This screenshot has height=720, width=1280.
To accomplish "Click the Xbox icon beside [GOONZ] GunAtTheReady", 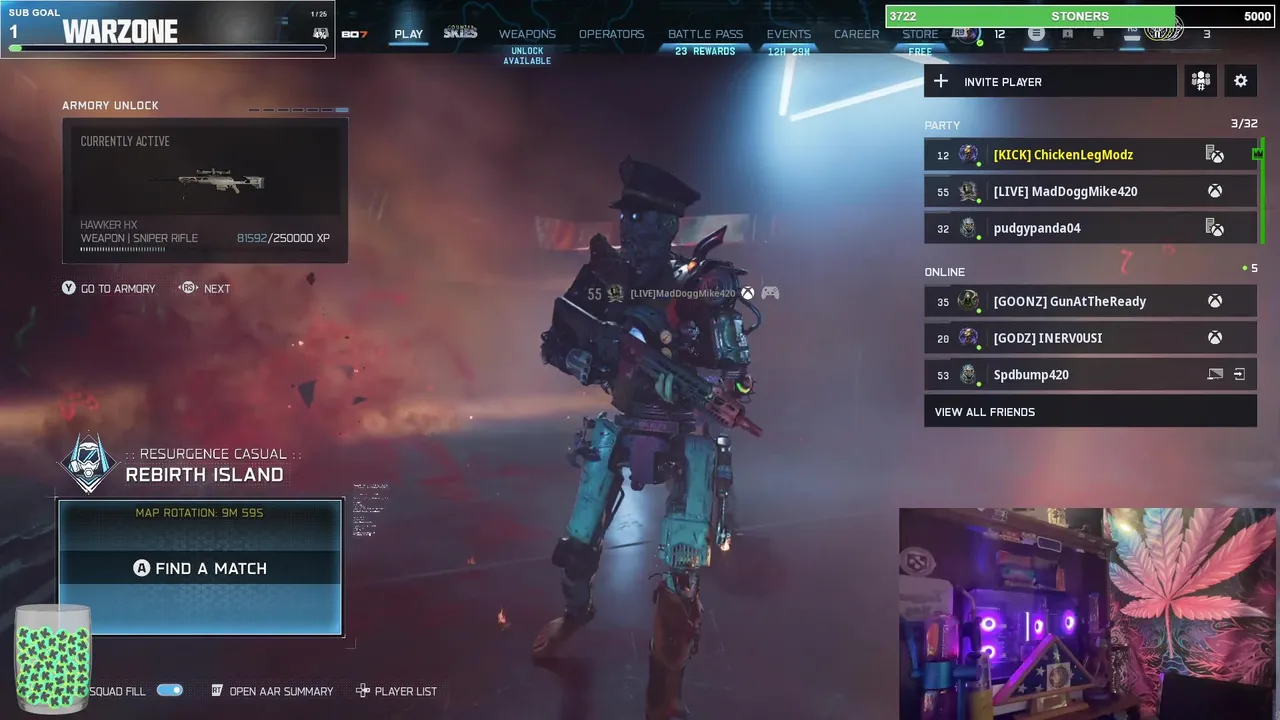I will pyautogui.click(x=1214, y=301).
